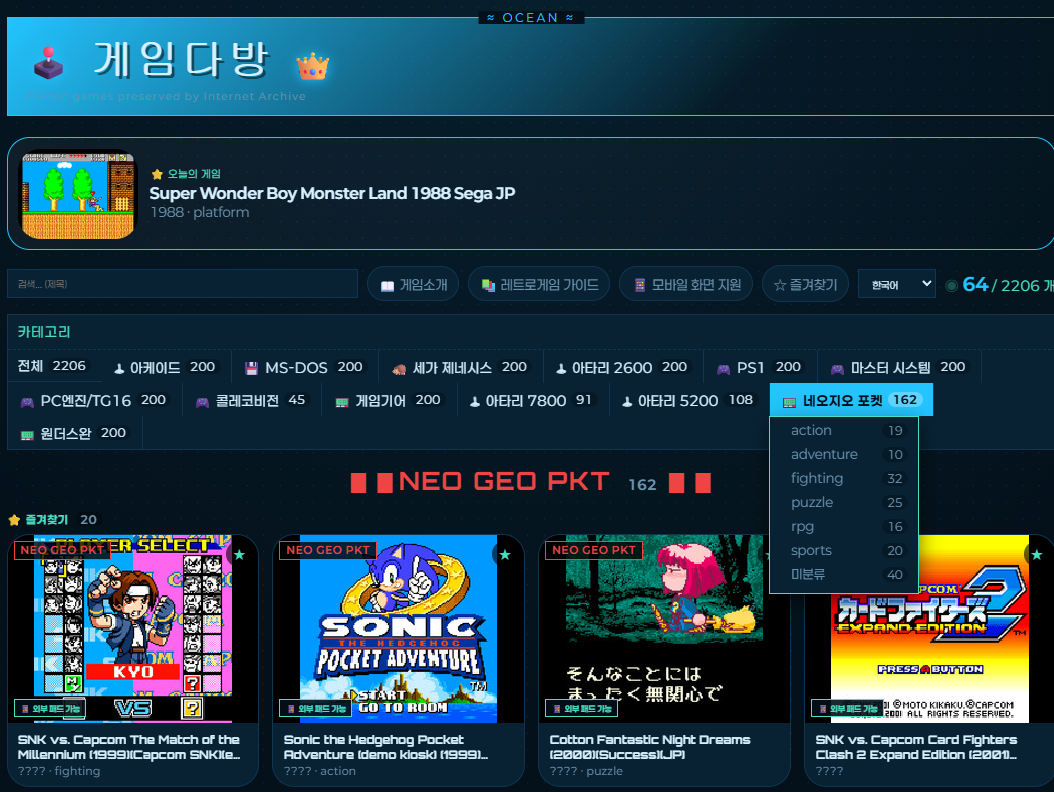Viewport: 1054px width, 792px height.
Task: Open Super Wonder Boy Monster Land title link
Action: click(332, 194)
